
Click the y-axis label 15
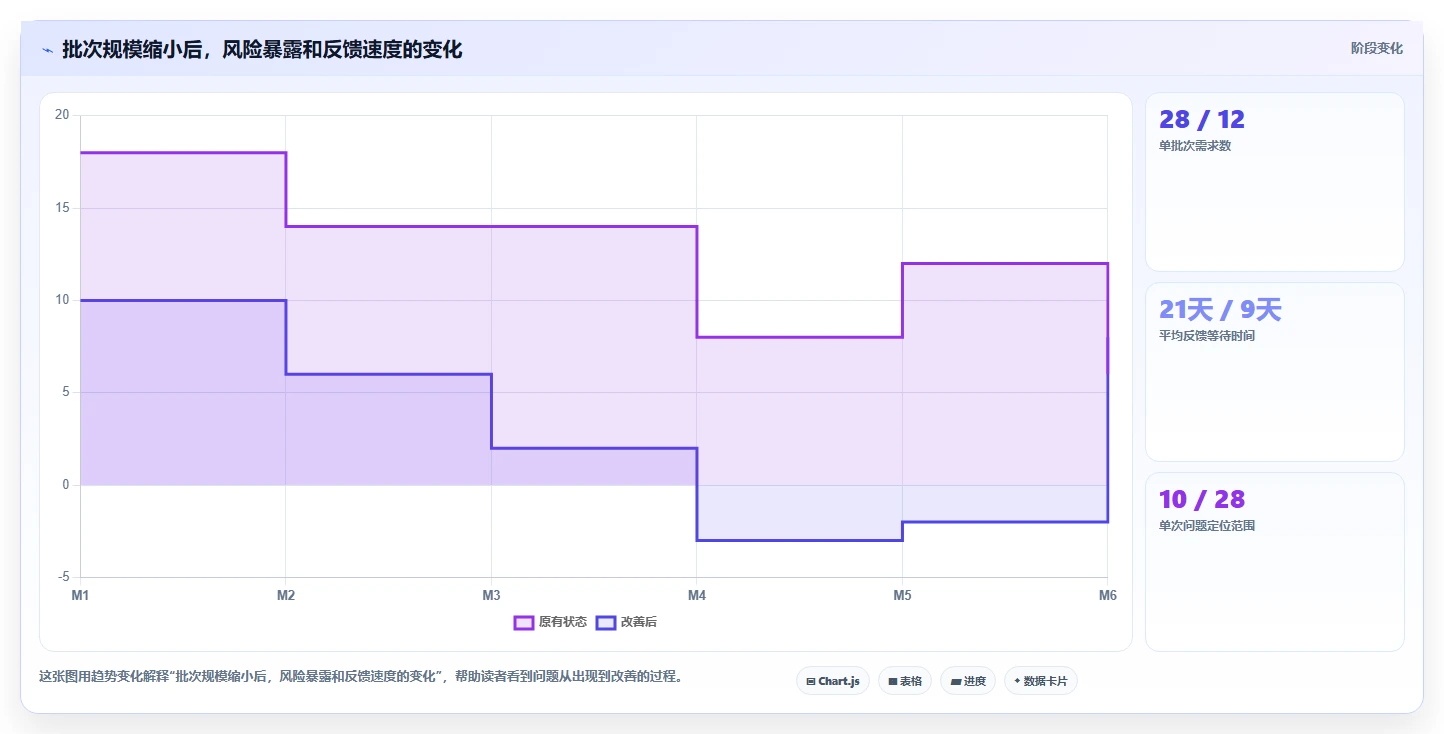pyautogui.click(x=62, y=208)
